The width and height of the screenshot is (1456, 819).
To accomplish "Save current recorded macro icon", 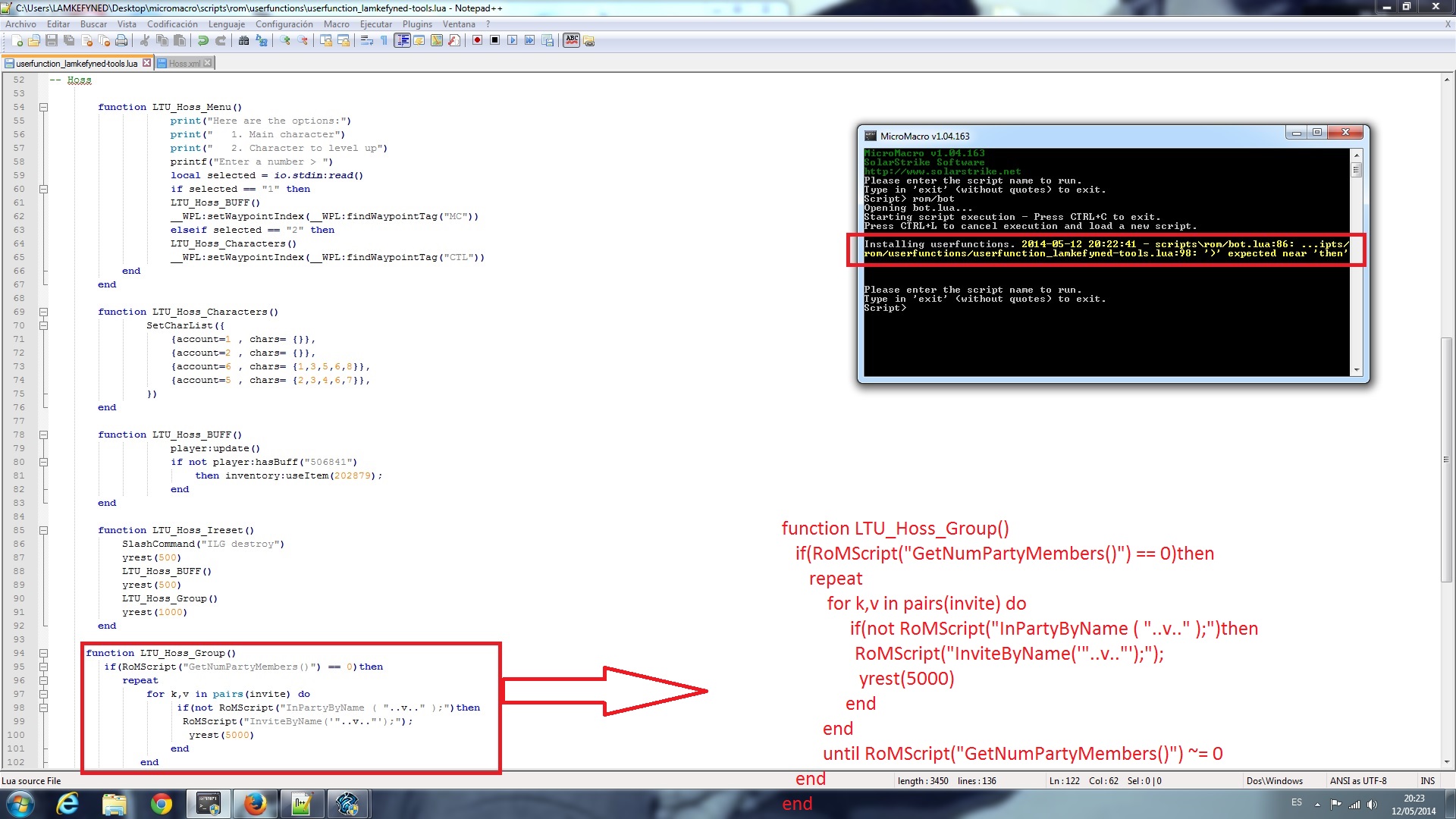I will point(548,41).
